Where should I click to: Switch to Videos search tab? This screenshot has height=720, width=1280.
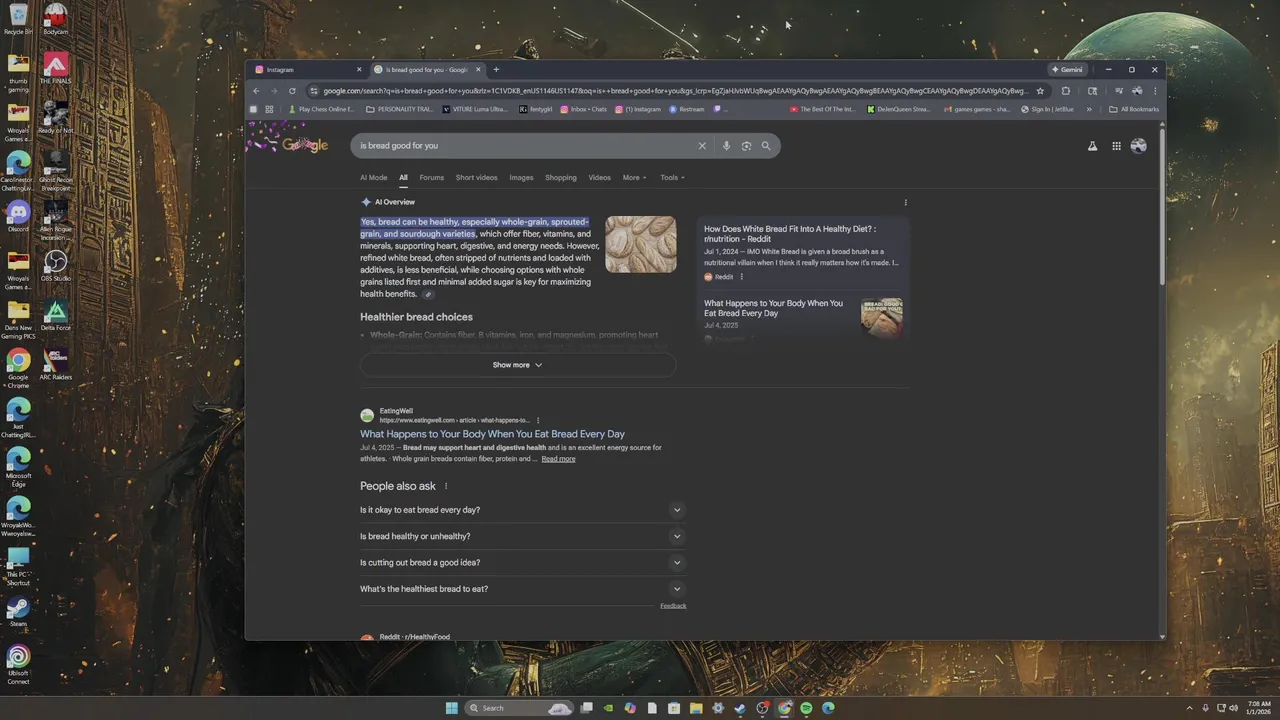(x=599, y=178)
